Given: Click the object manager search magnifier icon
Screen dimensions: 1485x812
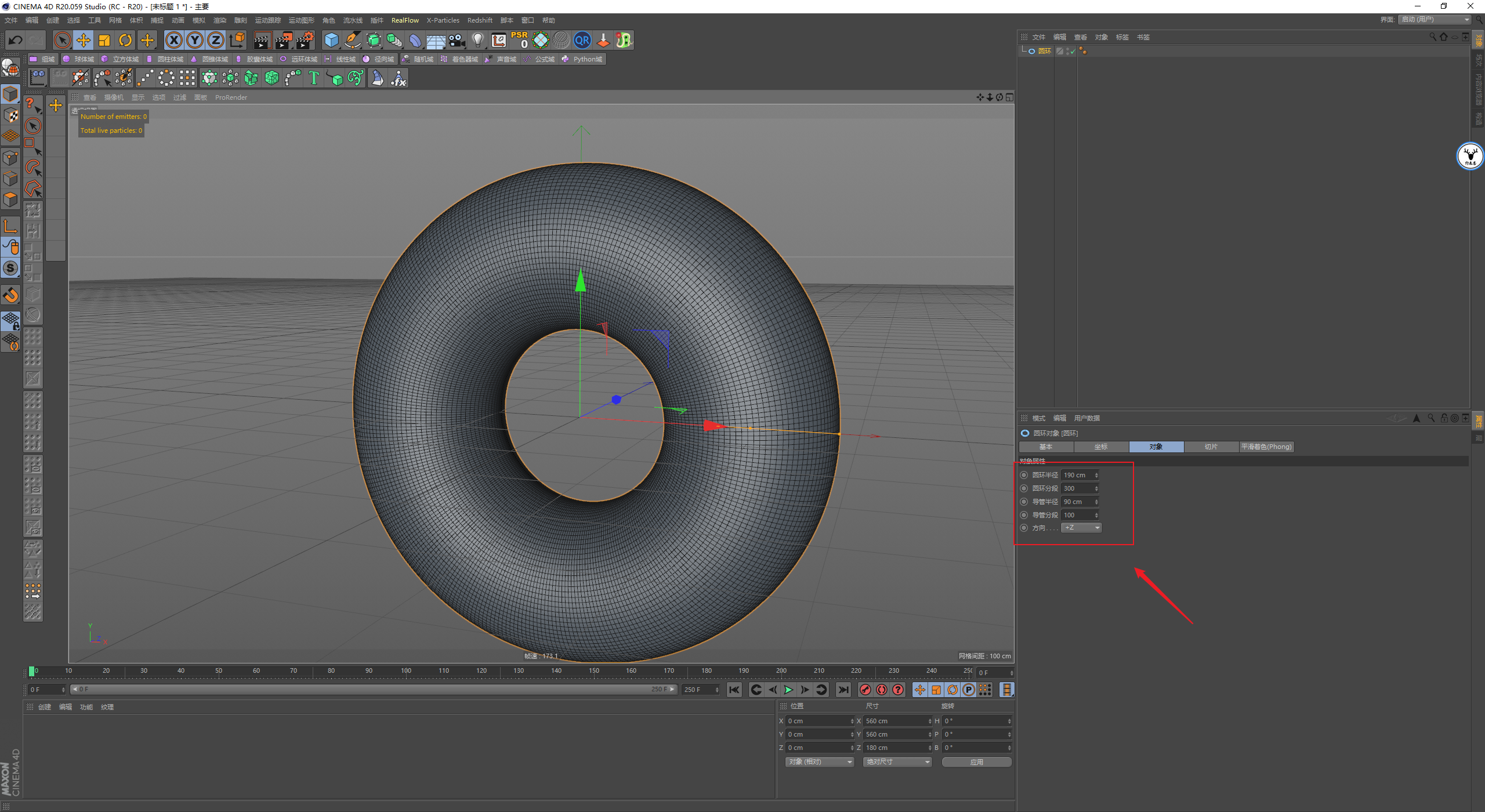Looking at the screenshot, I should pos(1433,37).
